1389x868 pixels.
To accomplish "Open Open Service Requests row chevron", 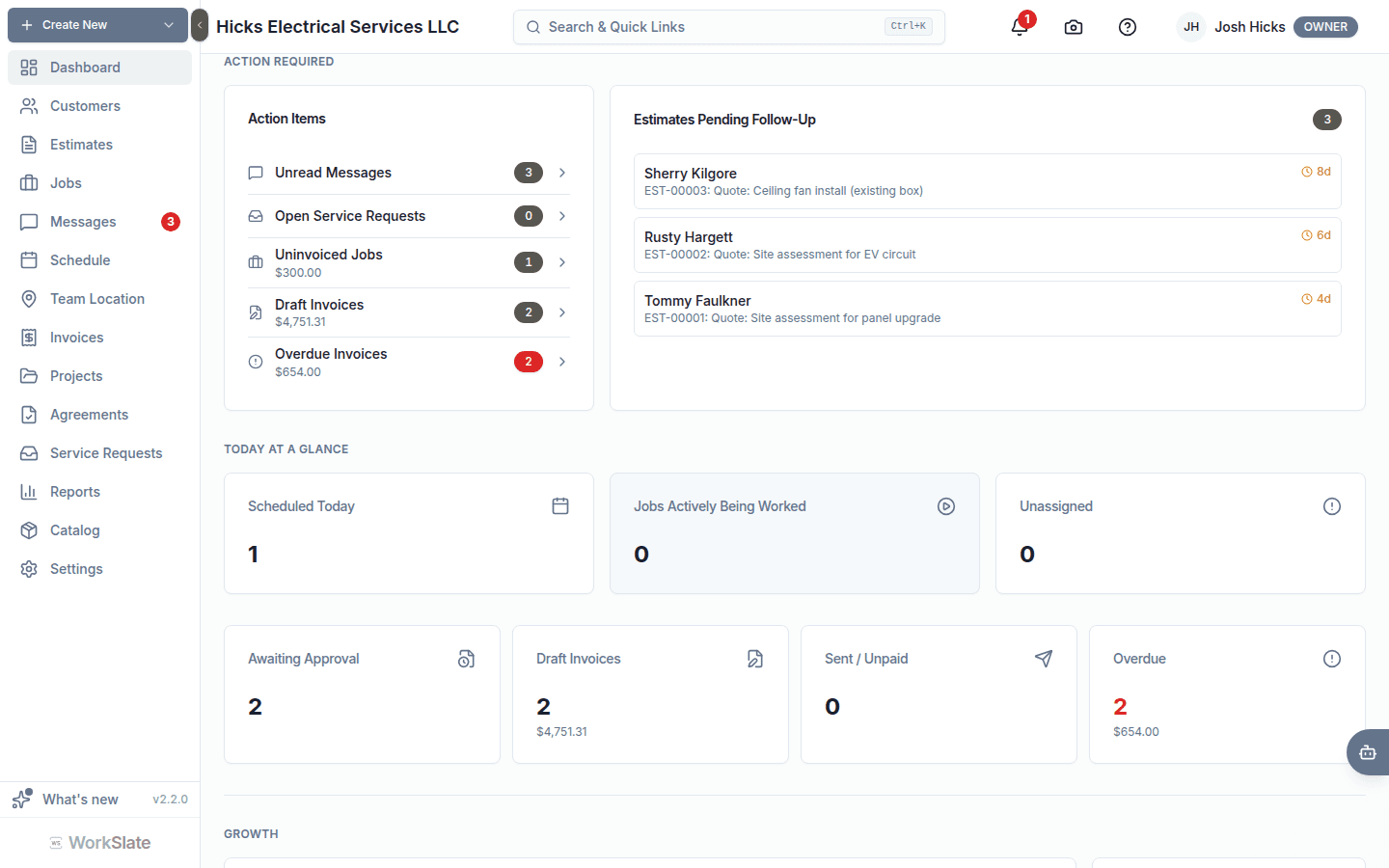I will [562, 216].
